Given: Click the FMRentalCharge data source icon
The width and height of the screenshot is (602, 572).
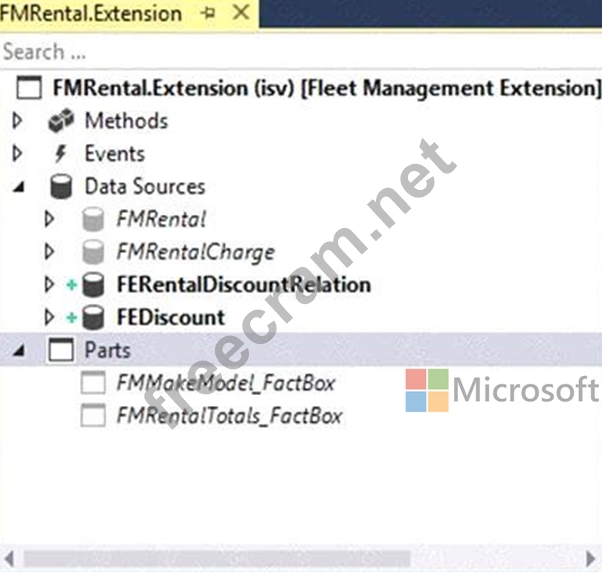Looking at the screenshot, I should 93,252.
